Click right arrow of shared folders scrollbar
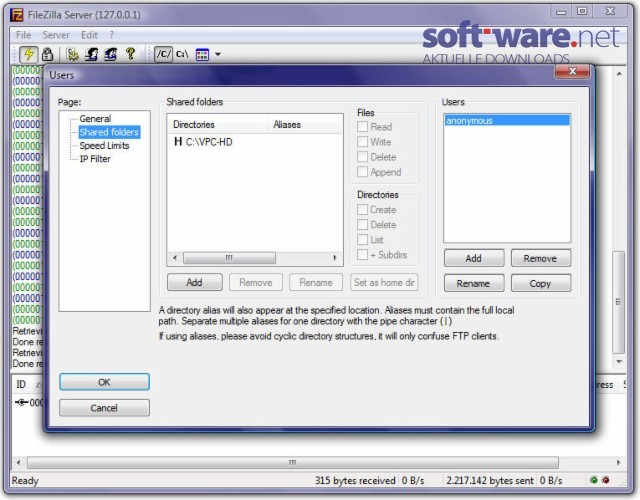640x500 pixels. pyautogui.click(x=335, y=258)
